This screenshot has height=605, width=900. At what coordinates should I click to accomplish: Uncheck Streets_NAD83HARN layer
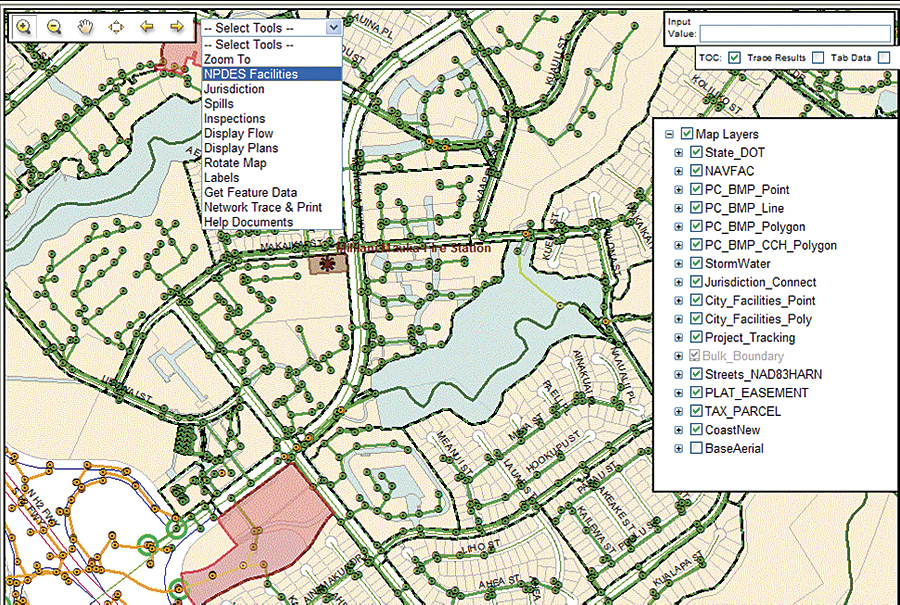pyautogui.click(x=696, y=374)
